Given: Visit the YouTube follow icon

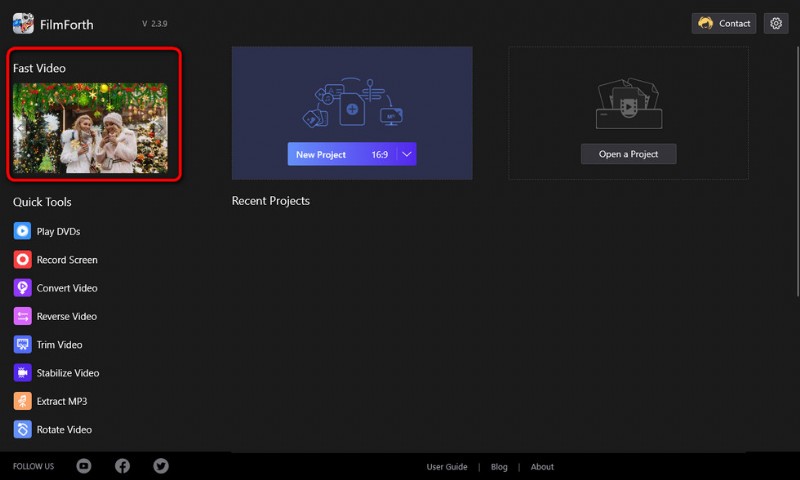Looking at the screenshot, I should (84, 466).
